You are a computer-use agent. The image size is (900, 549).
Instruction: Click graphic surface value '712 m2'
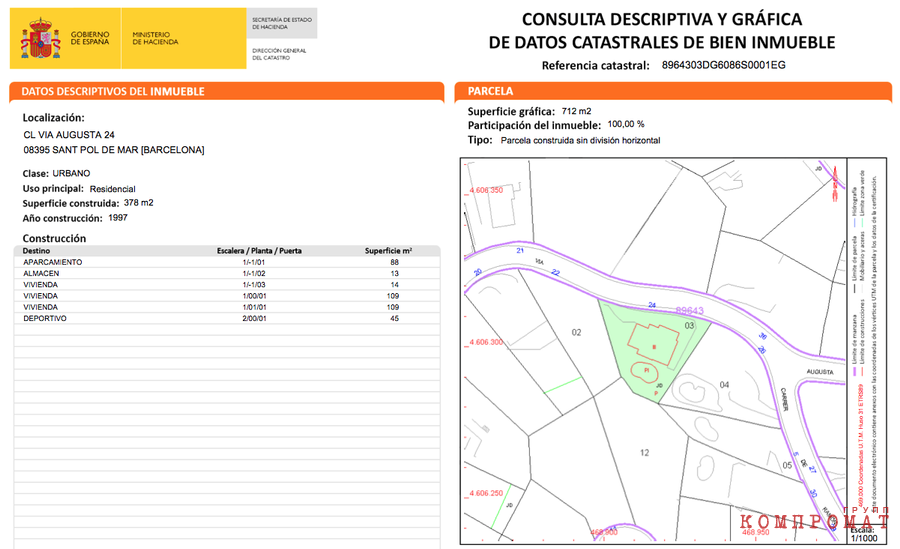coord(576,111)
